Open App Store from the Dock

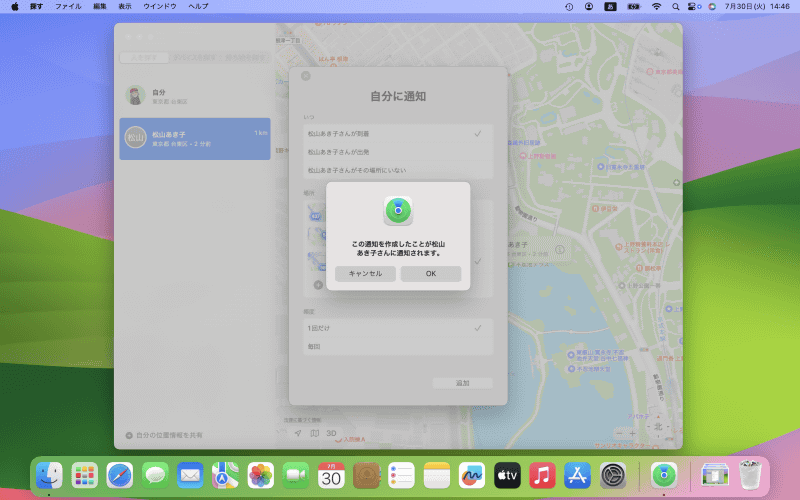pos(578,476)
